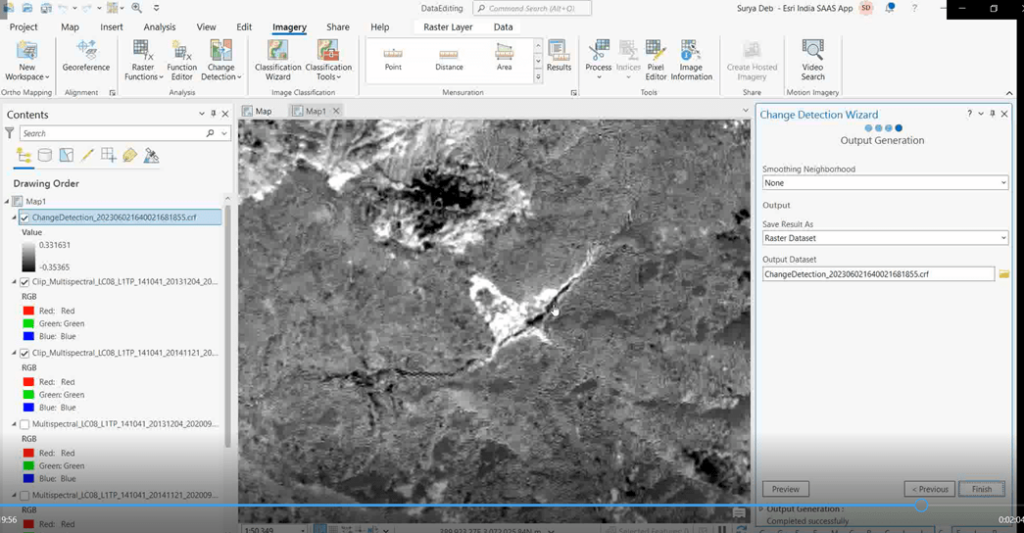This screenshot has width=1024, height=533.
Task: Close the Change Detection Wizard pane
Action: pos(1004,114)
